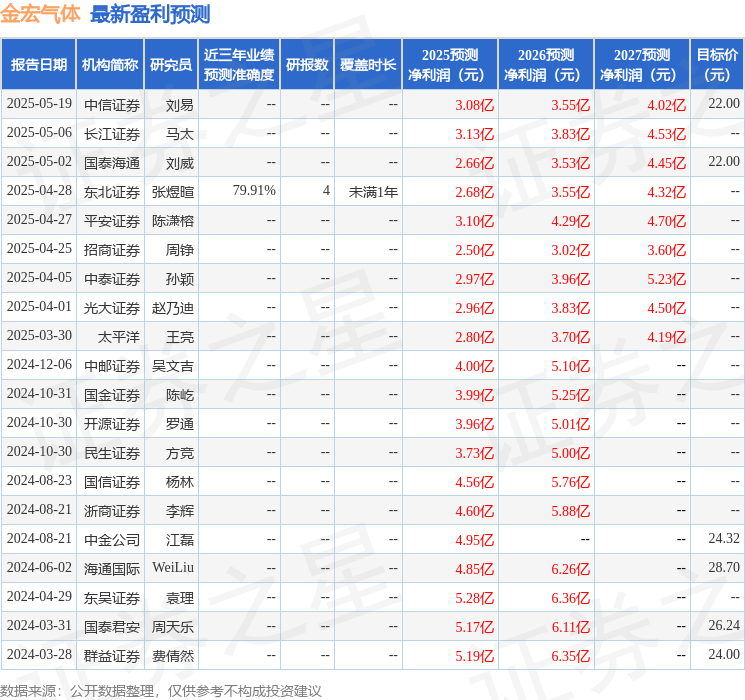Viewport: 745px width, 700px height.
Task: Select analyst 张煜暄 in the 东北证券 row
Action: tap(173, 192)
